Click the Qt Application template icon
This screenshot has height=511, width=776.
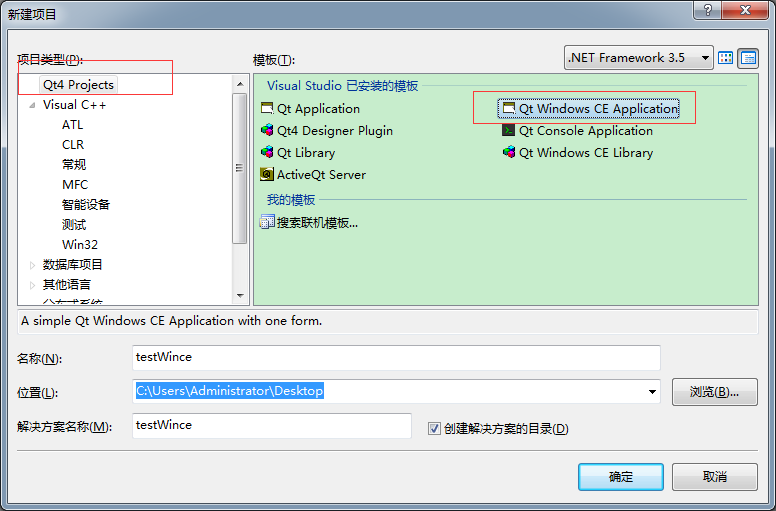[x=267, y=108]
